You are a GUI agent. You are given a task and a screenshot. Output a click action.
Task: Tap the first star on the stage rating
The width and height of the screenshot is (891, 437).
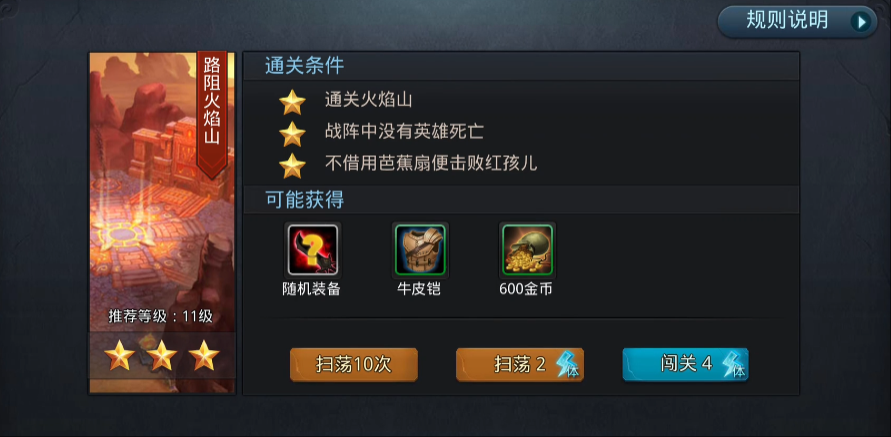click(x=120, y=356)
